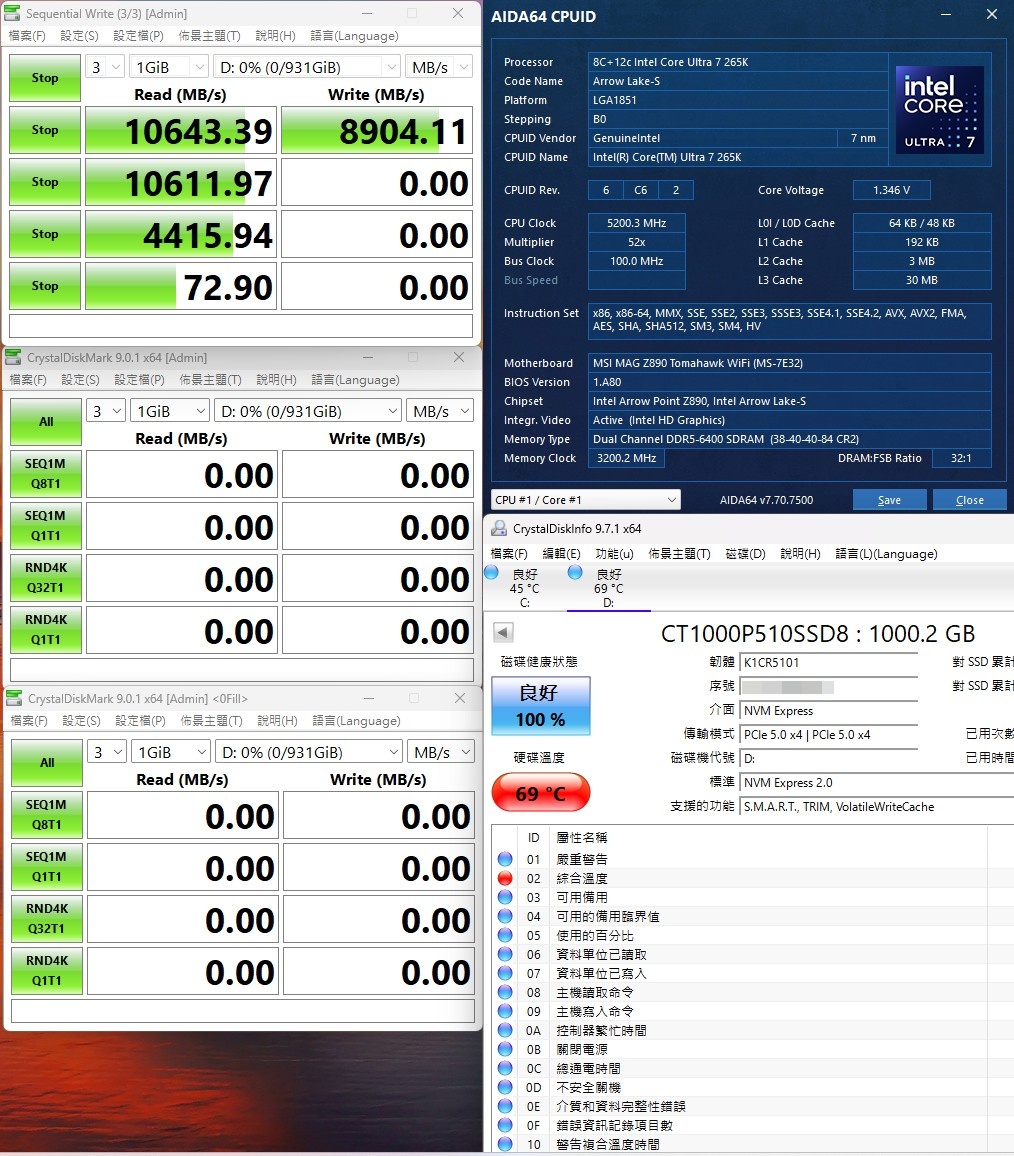Click the status orb for attribute 05
Screen dimensions: 1014x1156
point(505,935)
